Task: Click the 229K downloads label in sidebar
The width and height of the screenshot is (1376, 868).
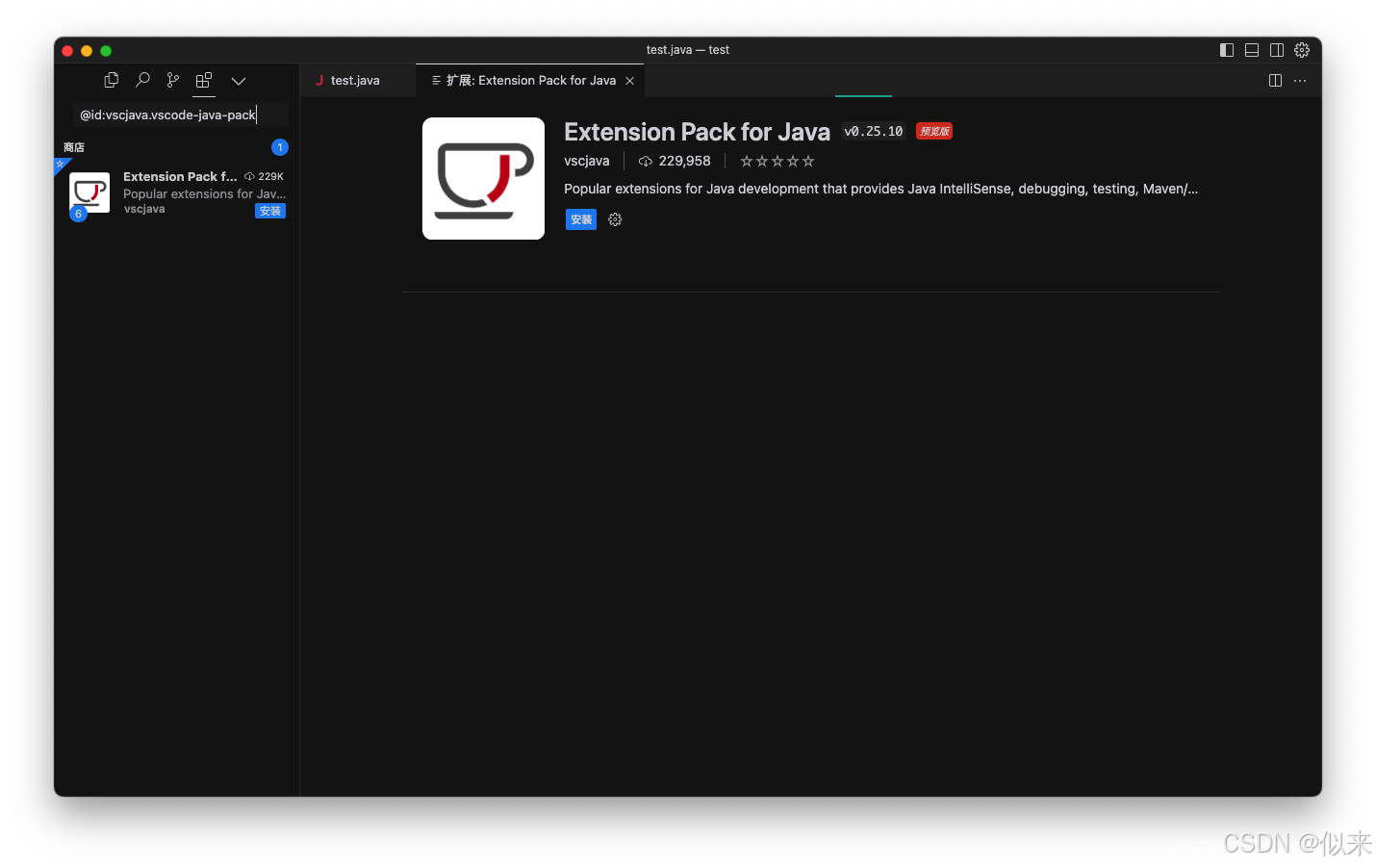Action: [265, 176]
